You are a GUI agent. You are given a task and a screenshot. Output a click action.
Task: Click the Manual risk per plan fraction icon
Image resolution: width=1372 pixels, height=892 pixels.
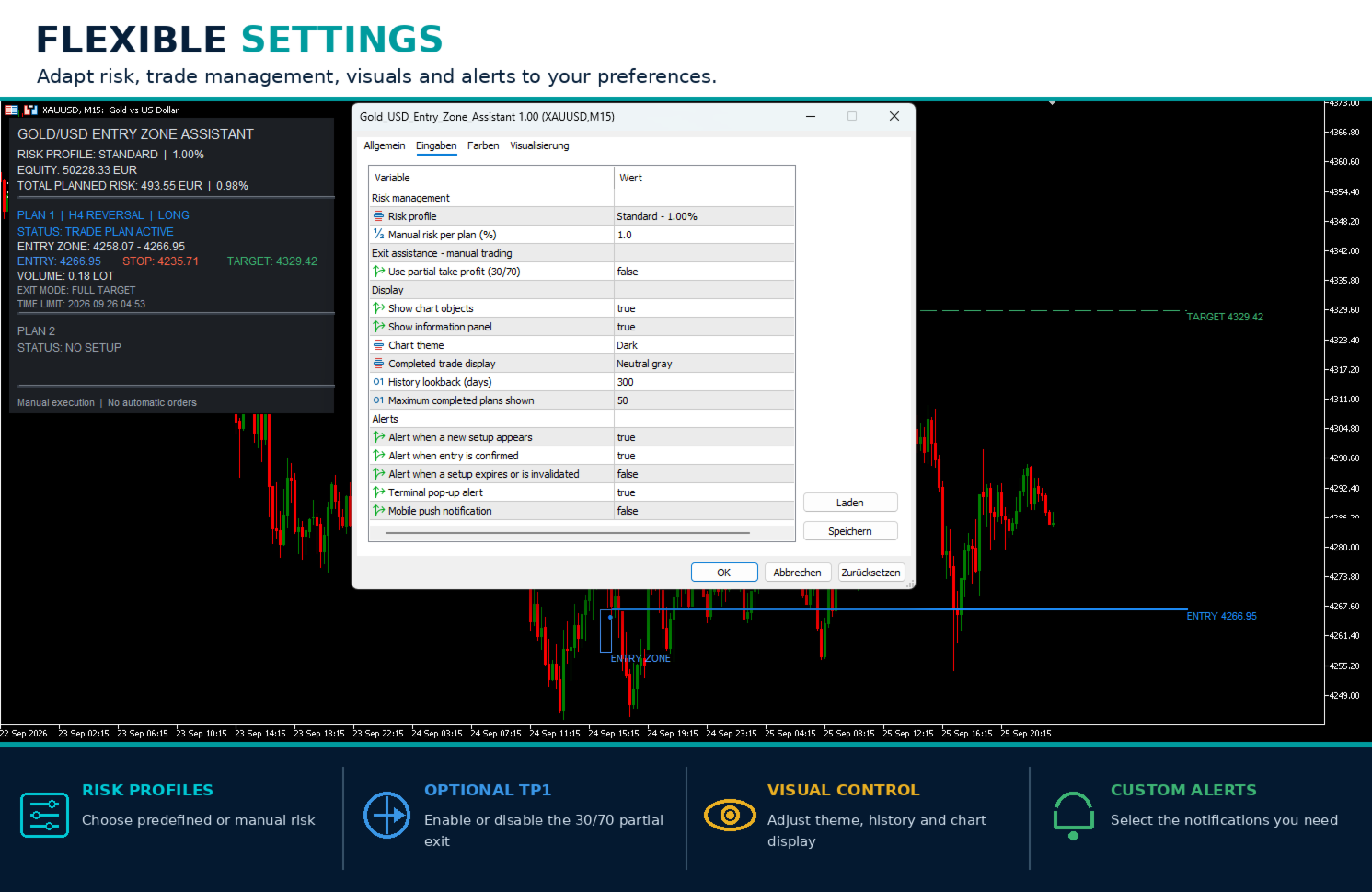click(x=378, y=235)
